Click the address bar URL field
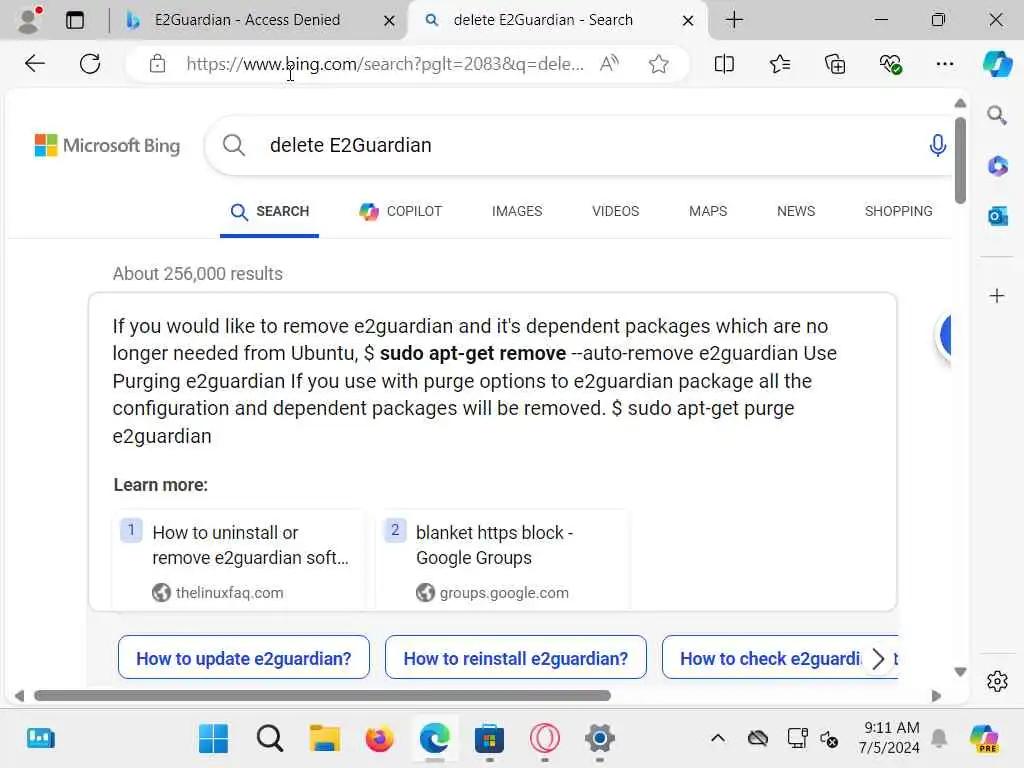 [x=384, y=64]
